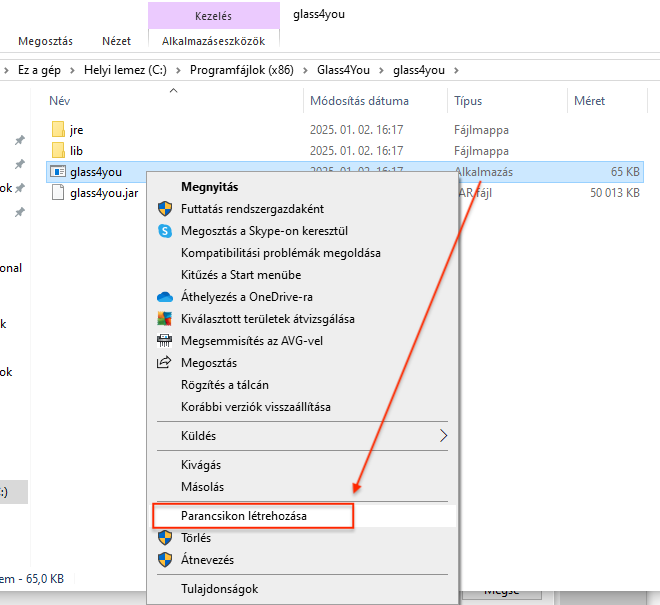Click the Glass4You breadcrumb path segment
This screenshot has width=660, height=605.
point(345,70)
